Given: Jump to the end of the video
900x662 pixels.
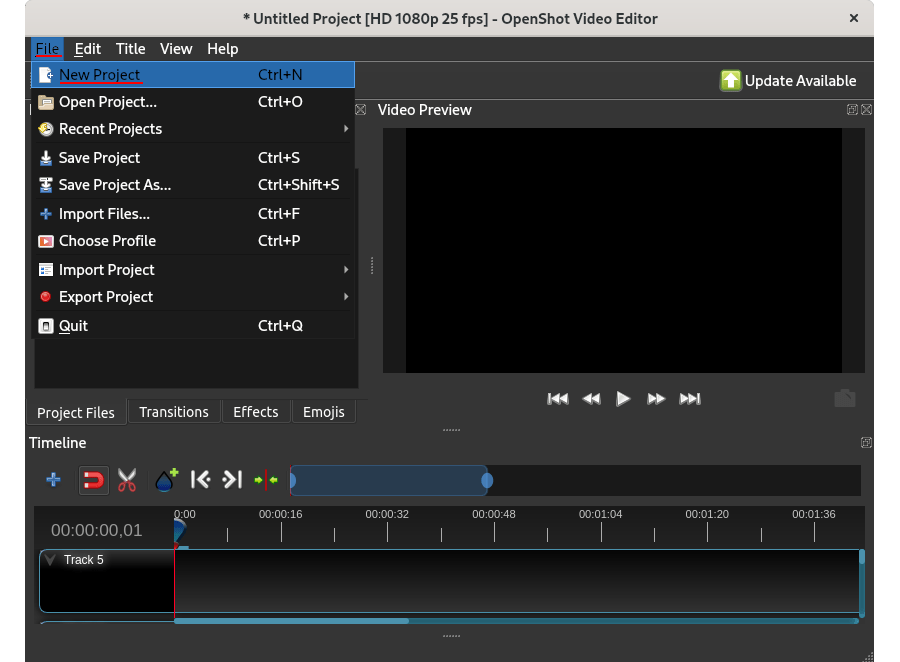Looking at the screenshot, I should point(689,398).
